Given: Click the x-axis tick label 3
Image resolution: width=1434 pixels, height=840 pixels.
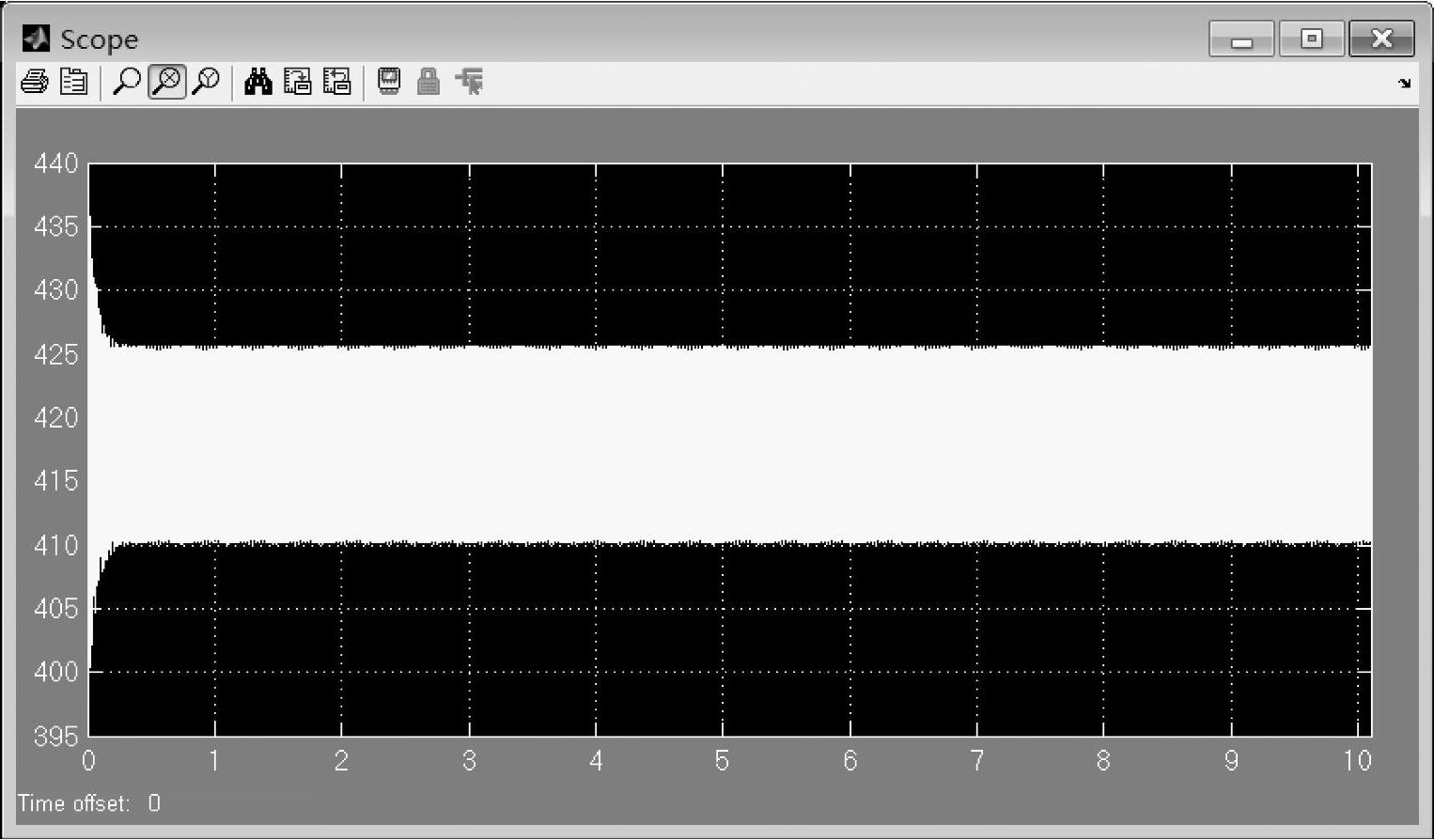Looking at the screenshot, I should tap(469, 760).
